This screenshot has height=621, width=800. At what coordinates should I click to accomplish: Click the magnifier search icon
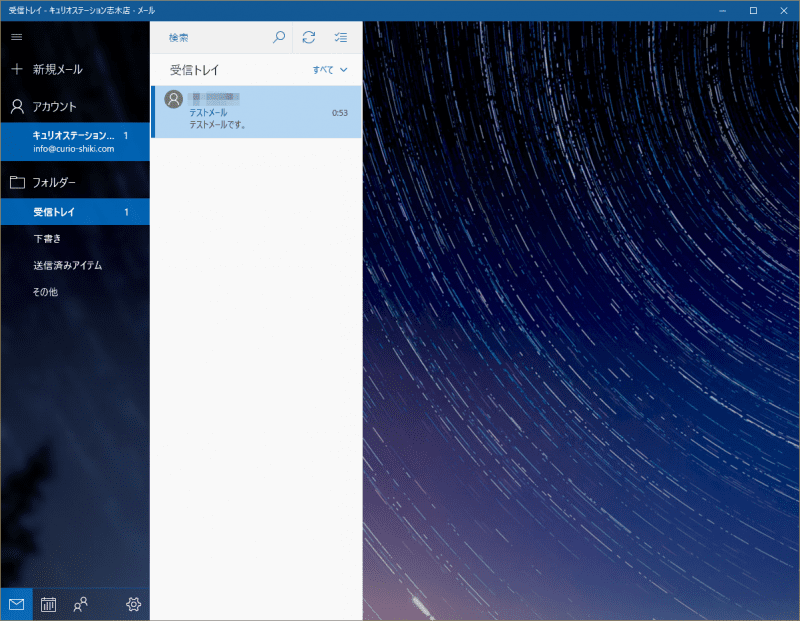[279, 37]
